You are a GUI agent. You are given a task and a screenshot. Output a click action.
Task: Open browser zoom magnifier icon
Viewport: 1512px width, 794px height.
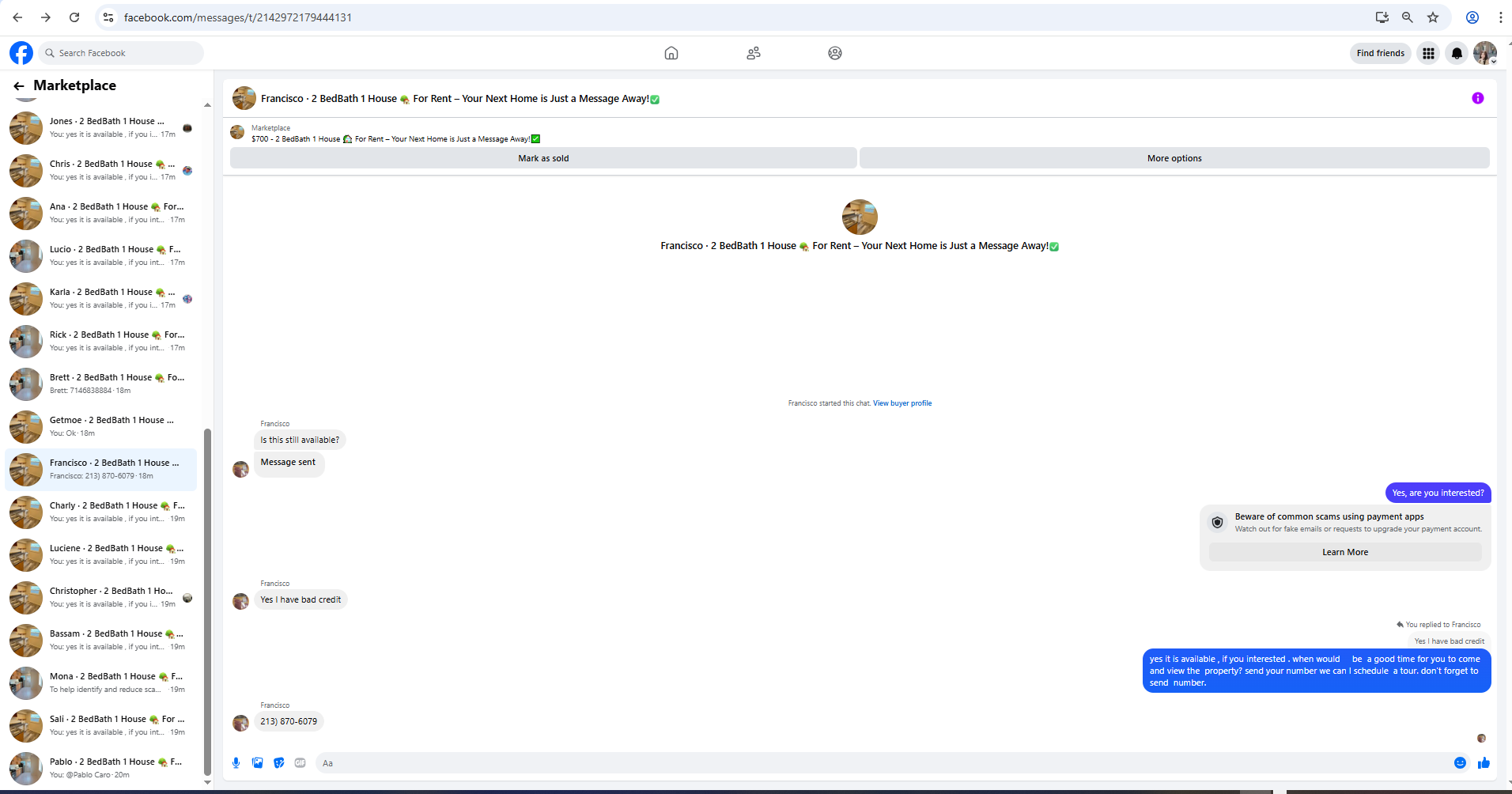point(1408,17)
